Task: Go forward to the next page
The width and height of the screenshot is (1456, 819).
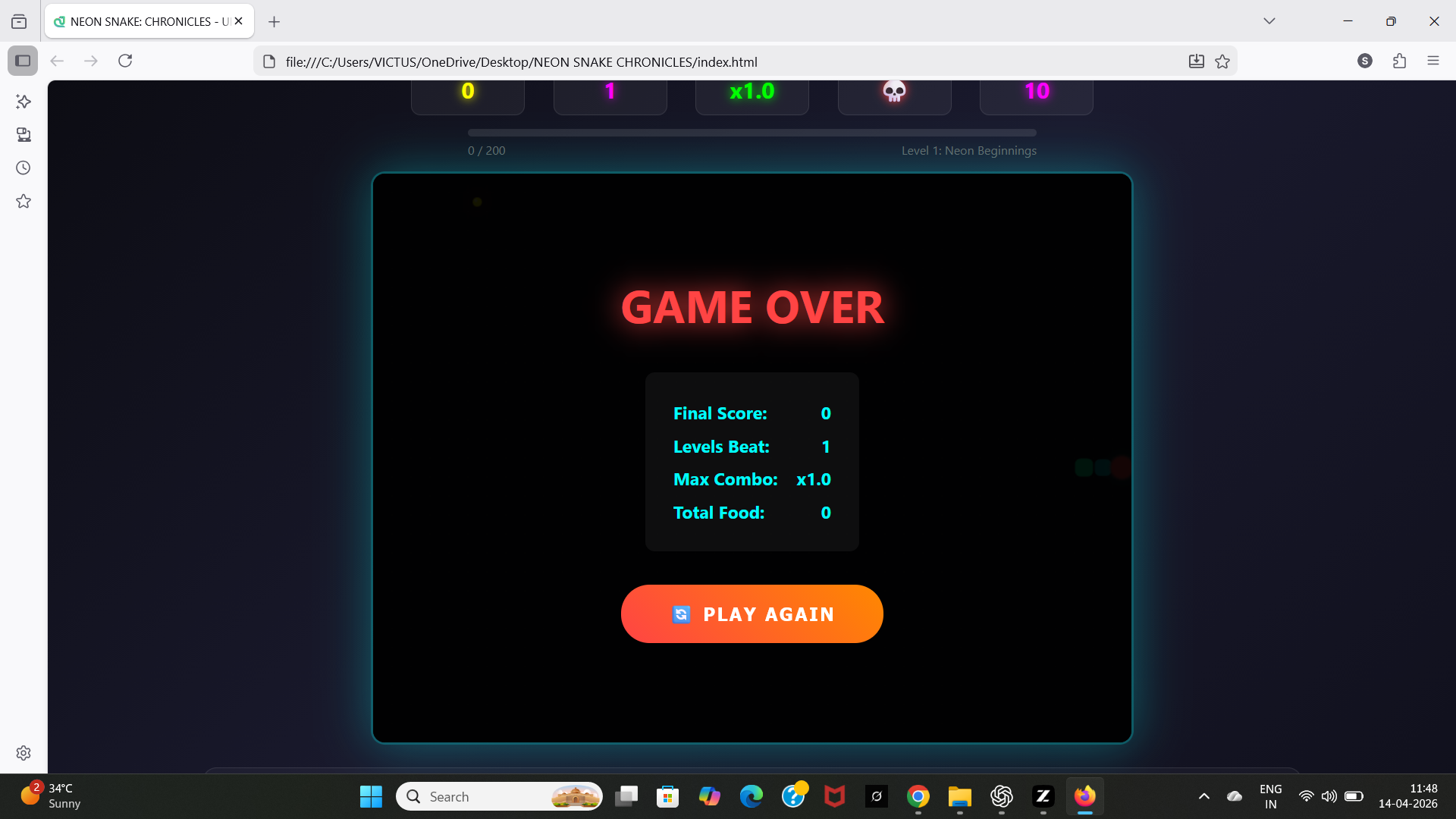Action: 91,61
